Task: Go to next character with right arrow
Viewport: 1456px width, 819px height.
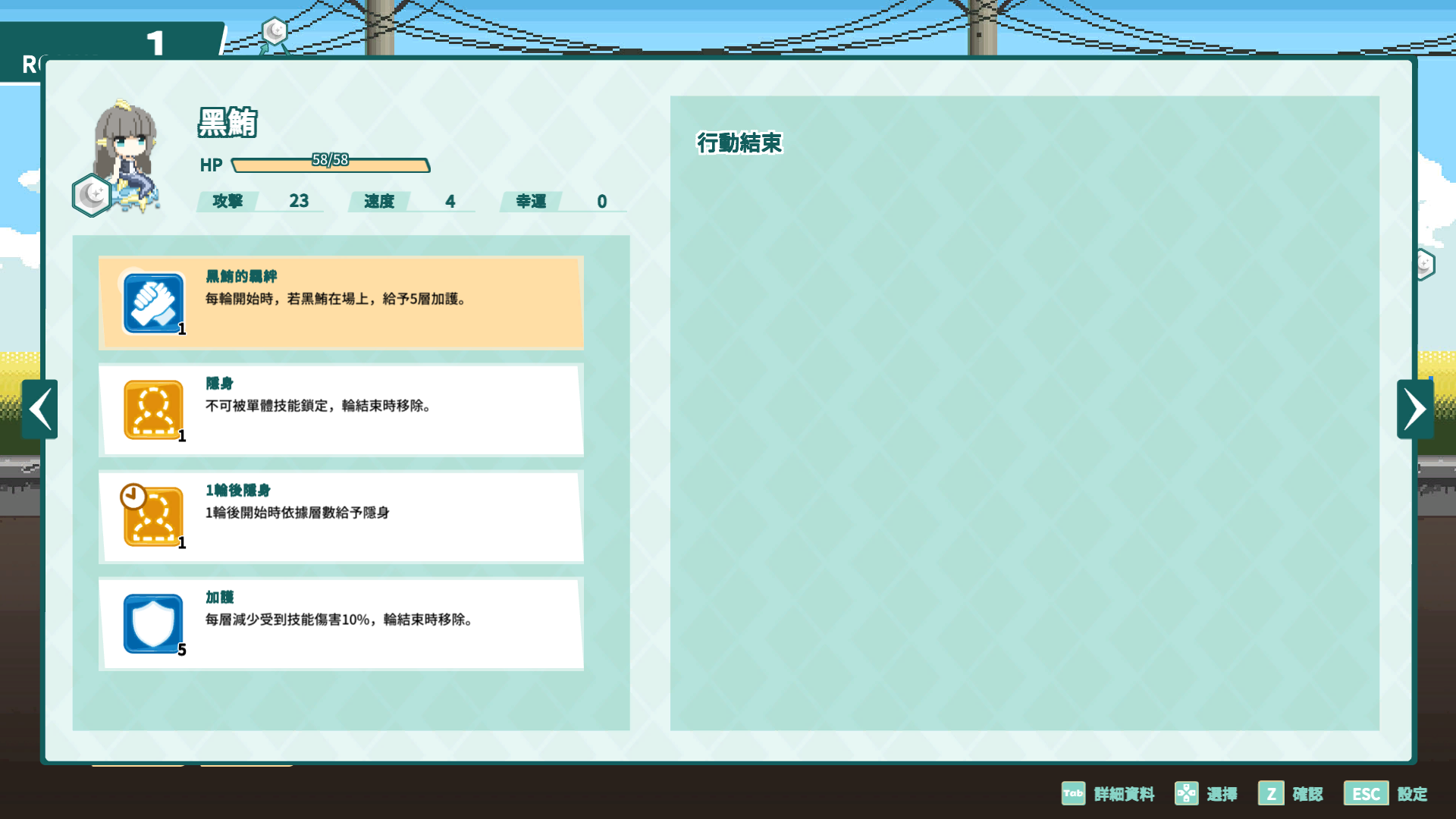Action: pyautogui.click(x=1414, y=409)
